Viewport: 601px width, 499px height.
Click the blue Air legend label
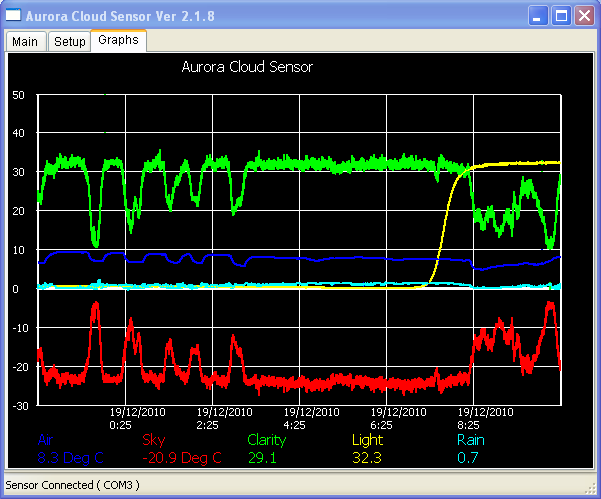pos(47,439)
